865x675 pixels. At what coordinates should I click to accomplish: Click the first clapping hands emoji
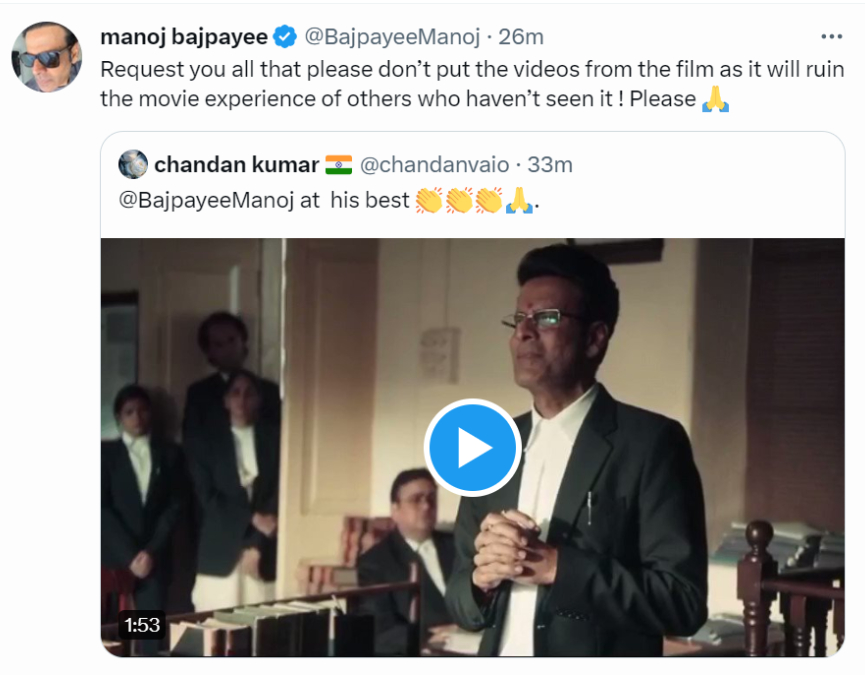429,201
